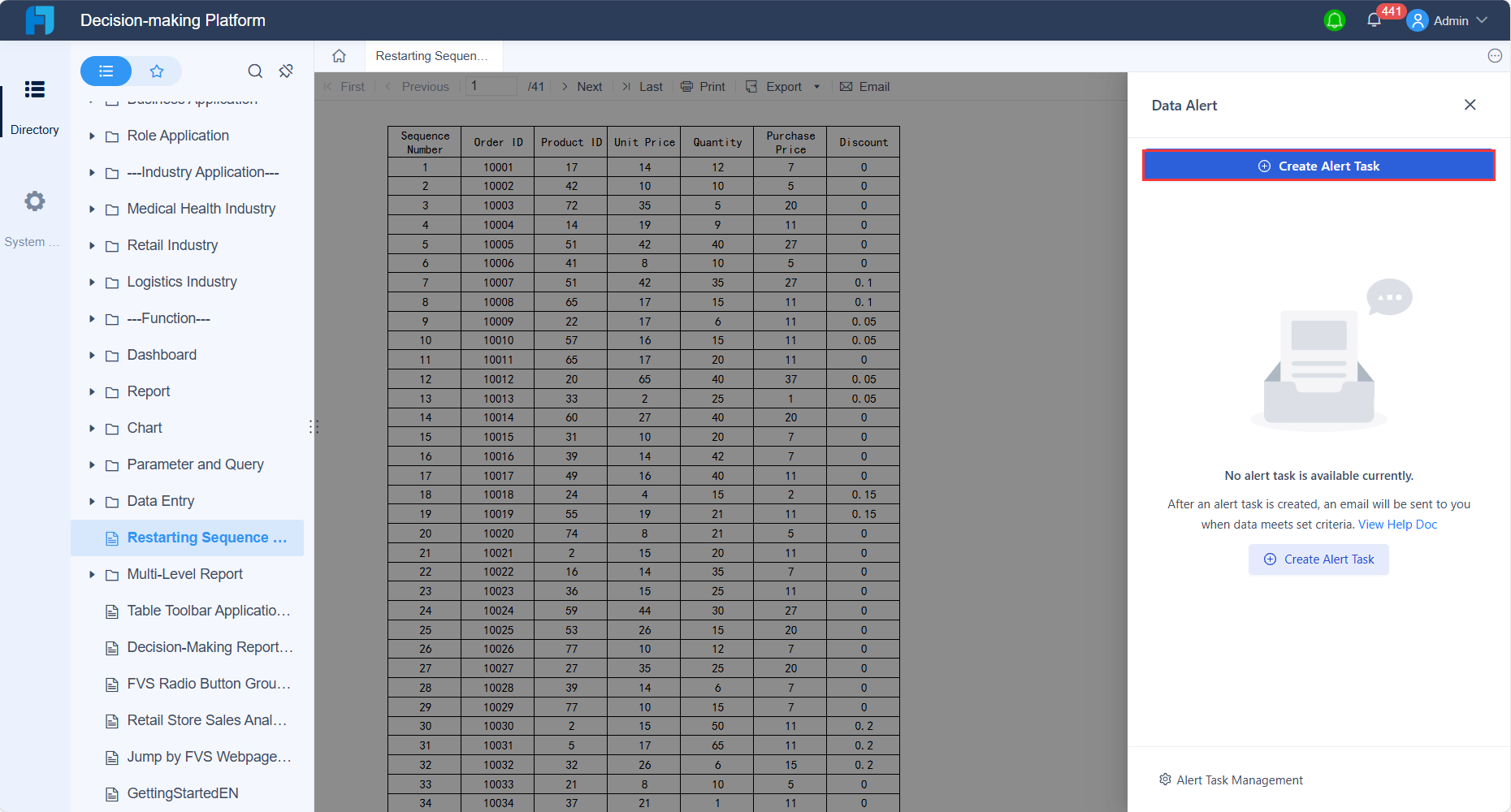Open the System gear icon in sidebar

34,201
